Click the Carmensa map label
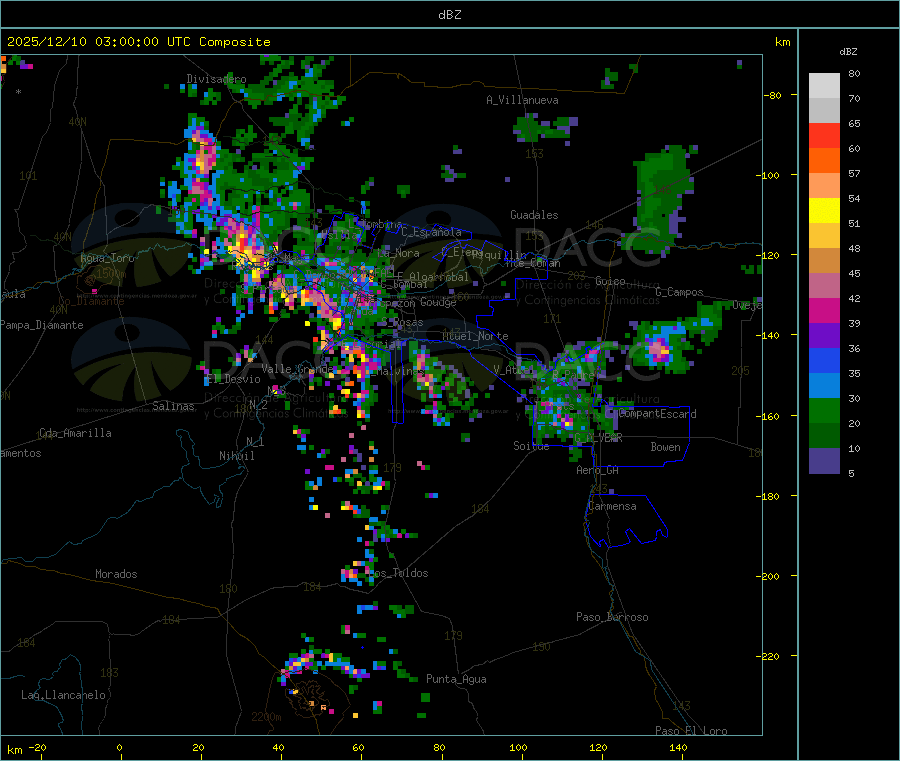Image resolution: width=900 pixels, height=761 pixels. [x=612, y=506]
